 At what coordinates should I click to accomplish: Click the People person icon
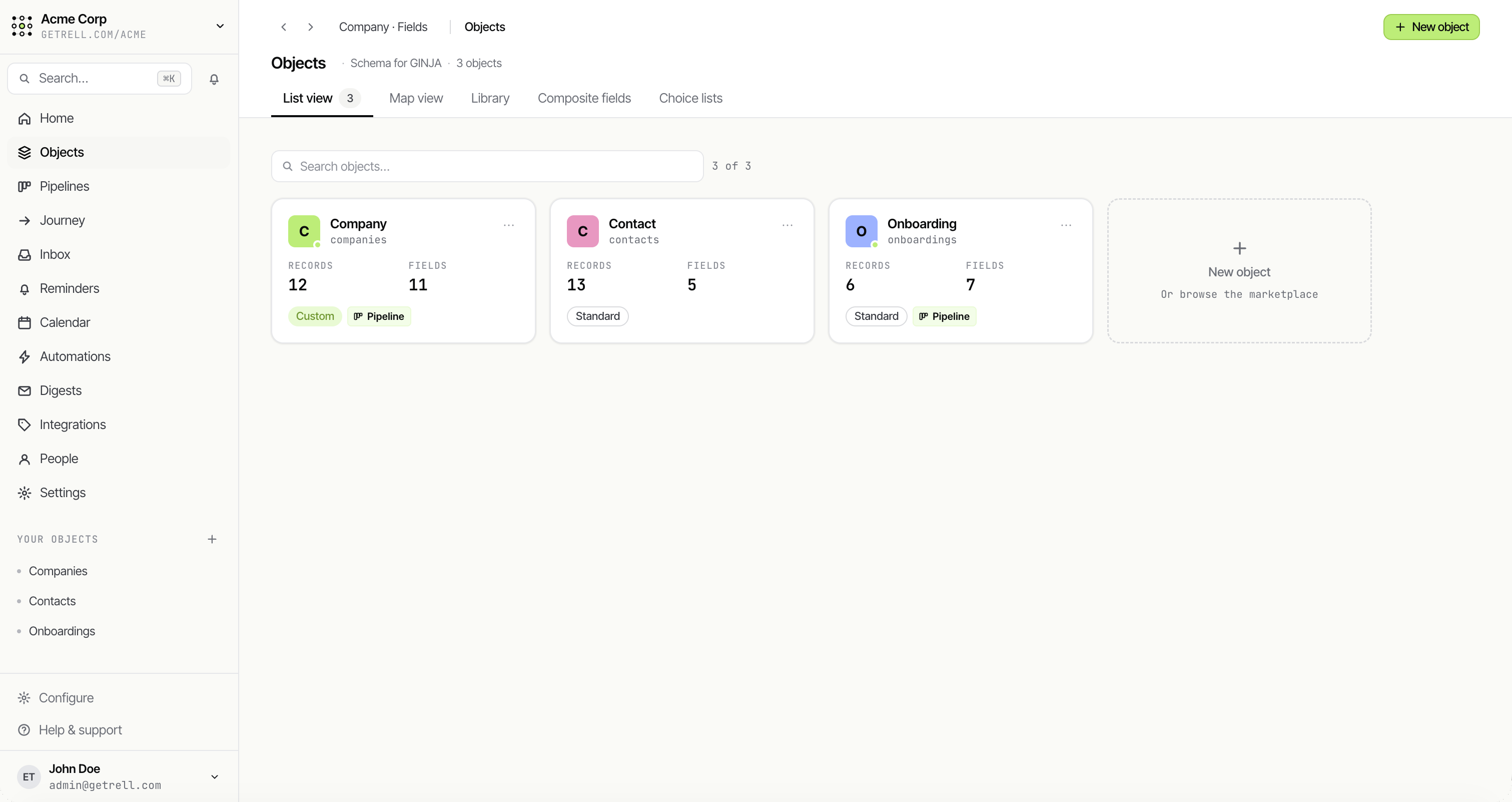pyautogui.click(x=24, y=459)
